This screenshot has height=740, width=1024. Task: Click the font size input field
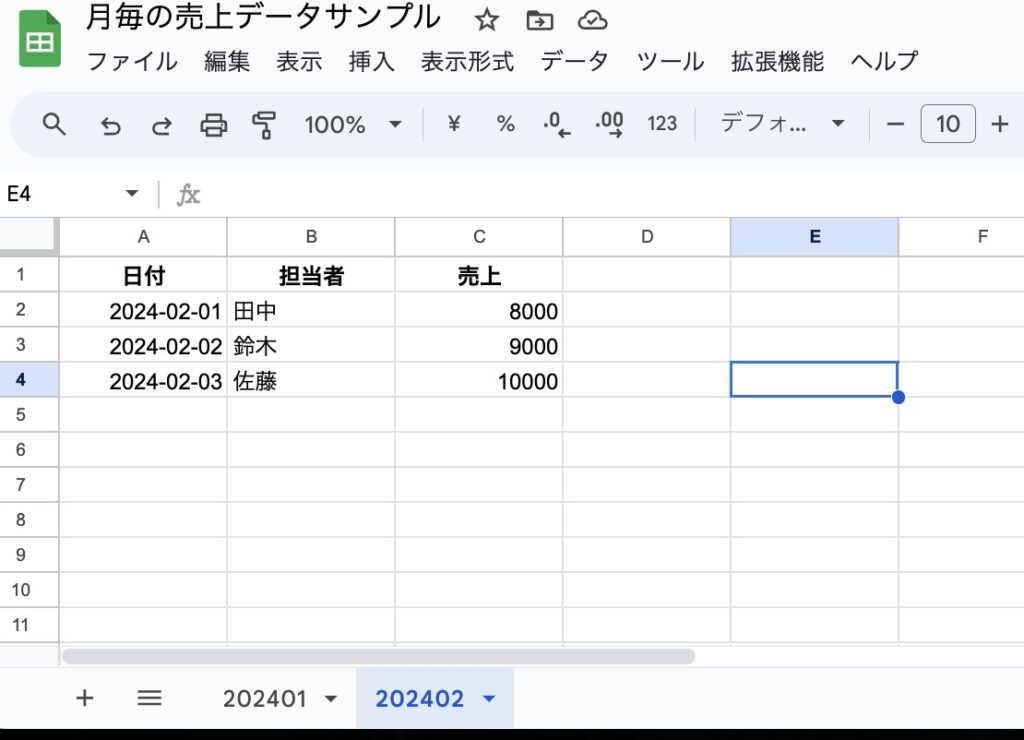(947, 124)
